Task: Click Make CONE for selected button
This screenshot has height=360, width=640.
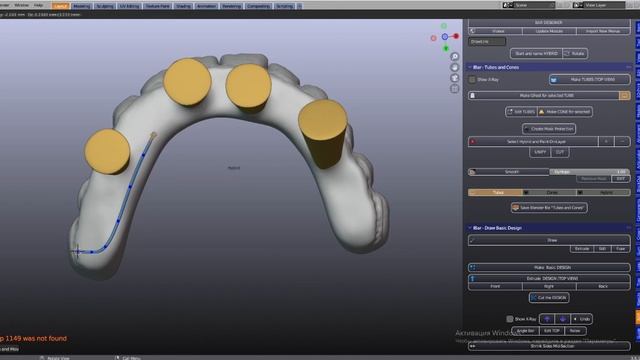Action: 565,111
